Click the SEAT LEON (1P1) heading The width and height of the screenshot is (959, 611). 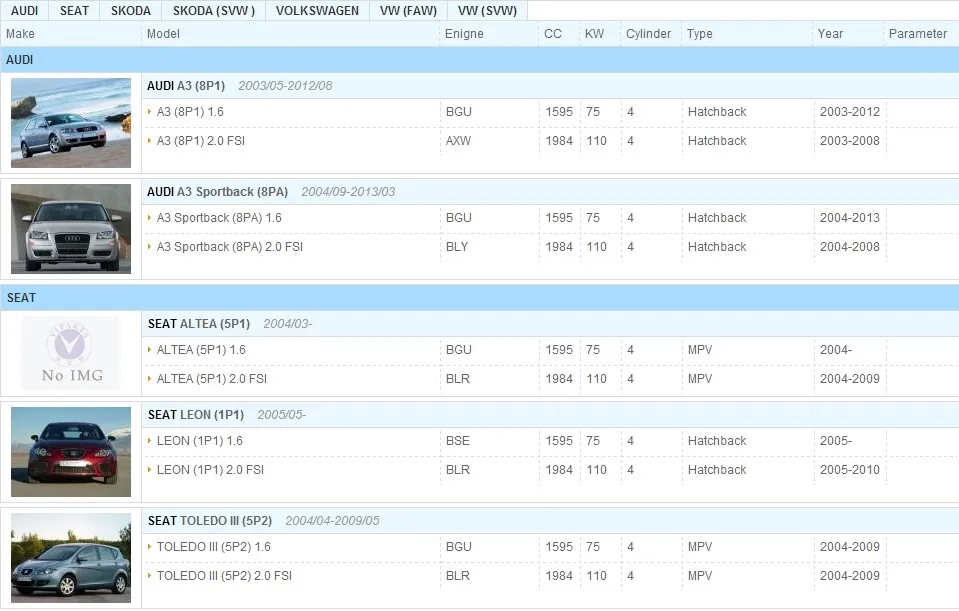pos(196,415)
